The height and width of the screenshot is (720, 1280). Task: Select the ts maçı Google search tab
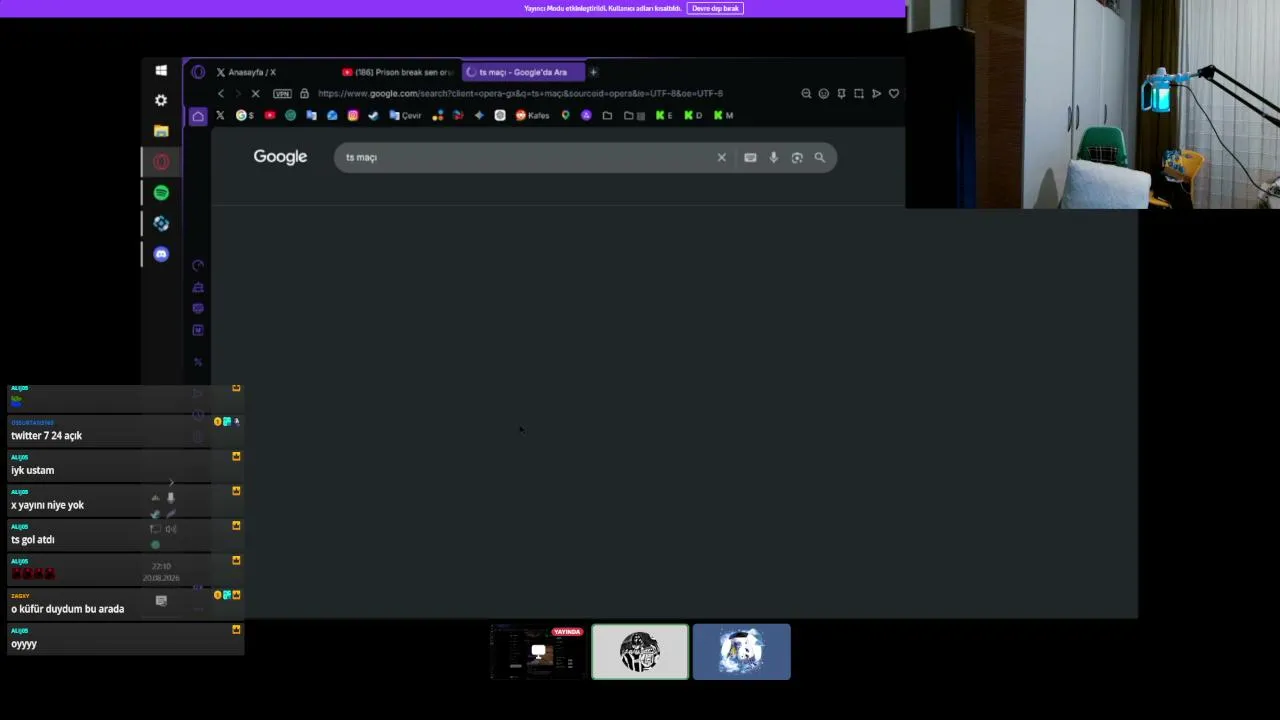coord(523,72)
